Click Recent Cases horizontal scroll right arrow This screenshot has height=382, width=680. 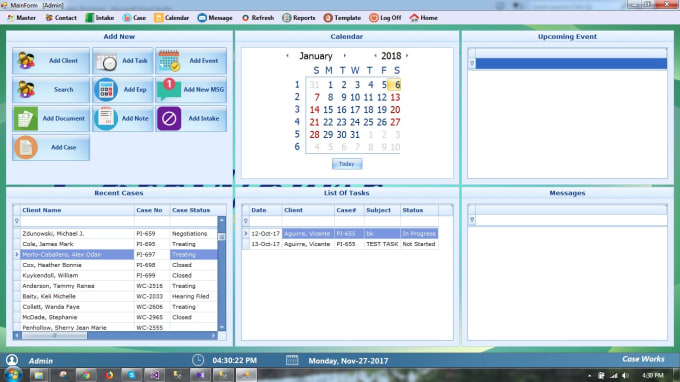tap(213, 336)
